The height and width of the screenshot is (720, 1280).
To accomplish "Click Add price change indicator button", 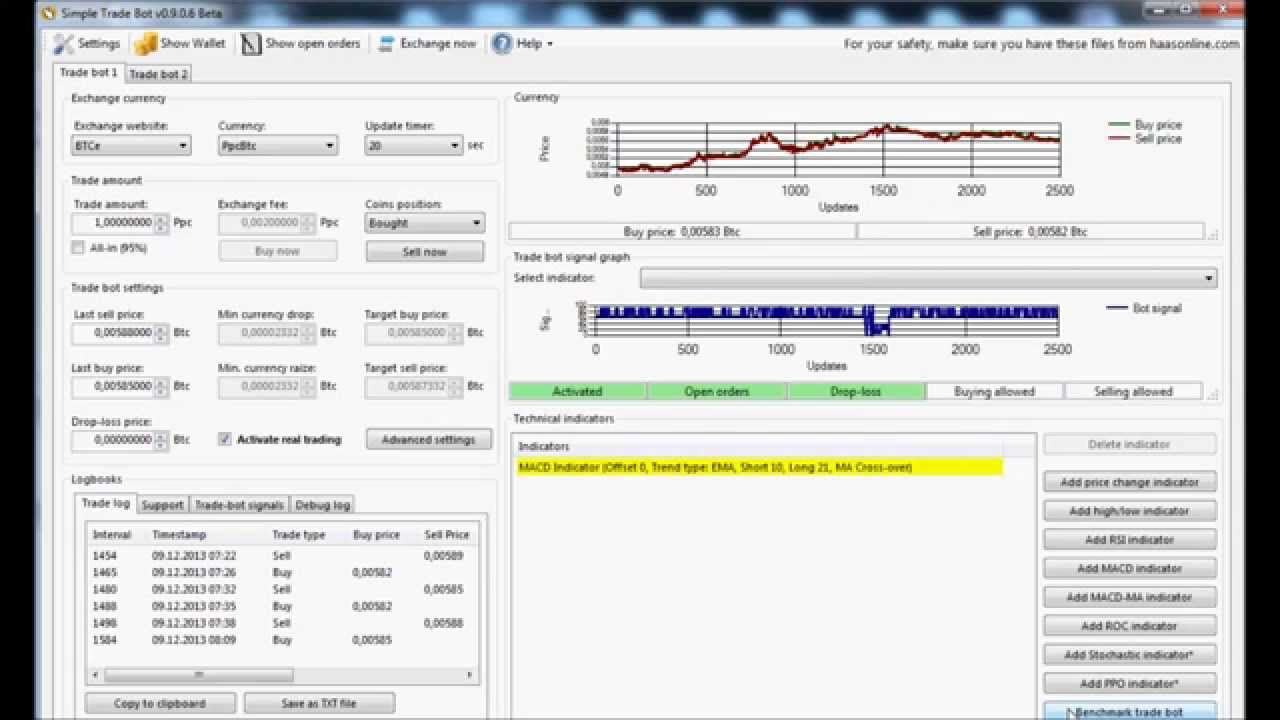I will tap(1129, 482).
